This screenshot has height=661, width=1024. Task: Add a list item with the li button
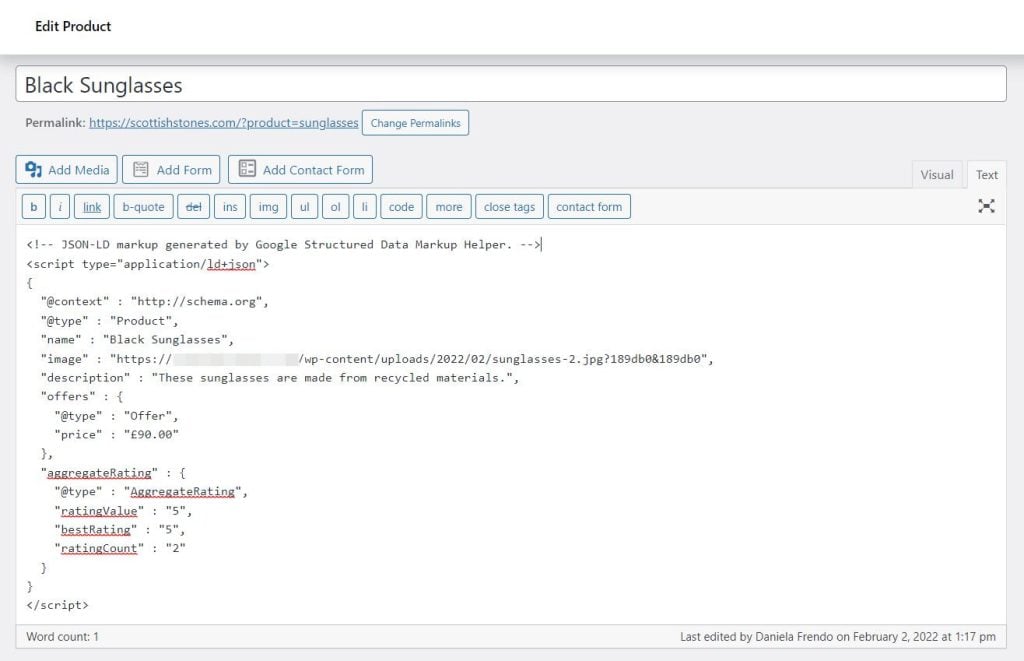[x=365, y=206]
